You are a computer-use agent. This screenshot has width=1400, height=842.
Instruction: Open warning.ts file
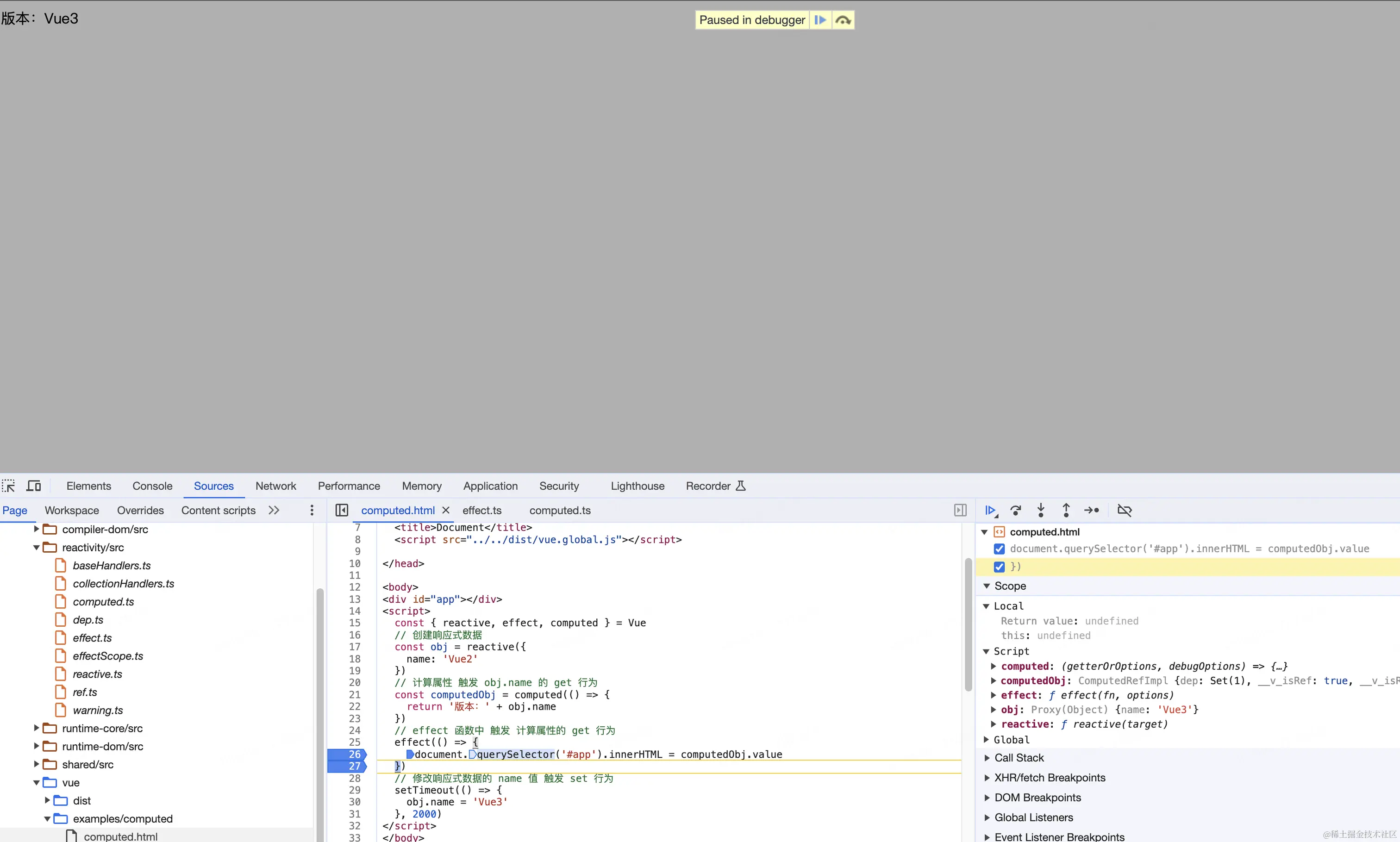tap(98, 711)
